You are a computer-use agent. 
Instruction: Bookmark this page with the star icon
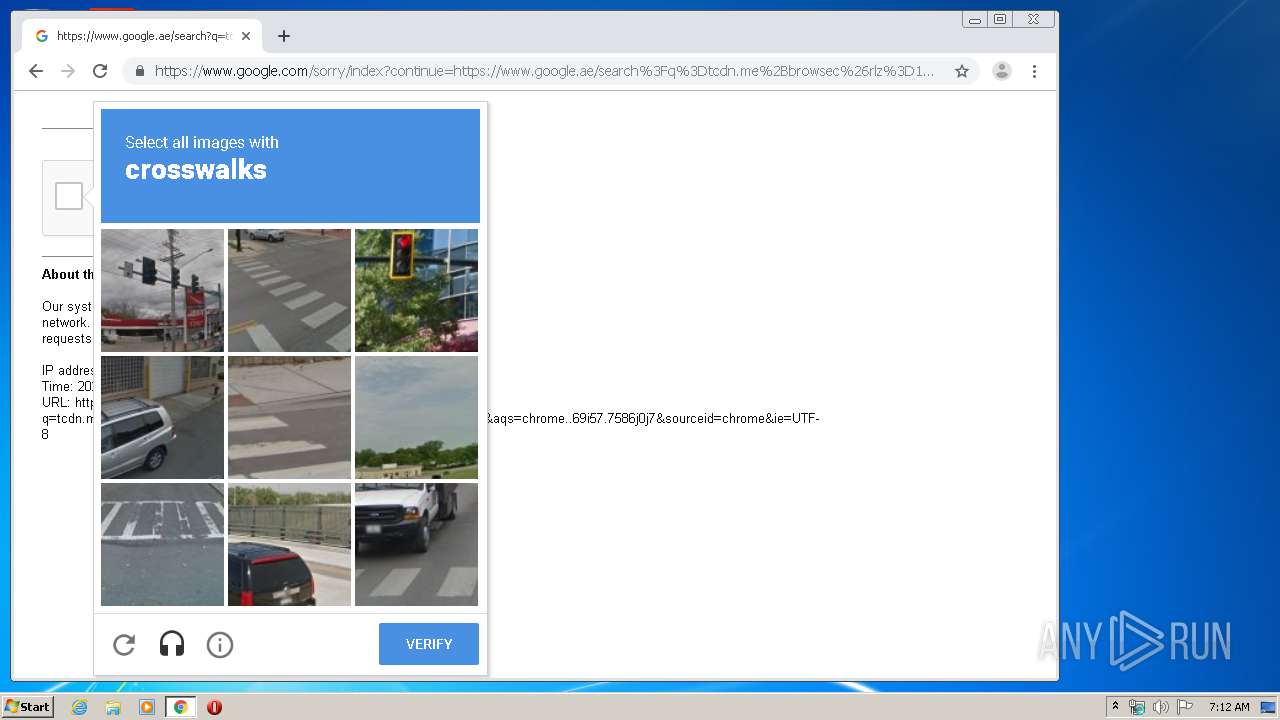coord(962,71)
